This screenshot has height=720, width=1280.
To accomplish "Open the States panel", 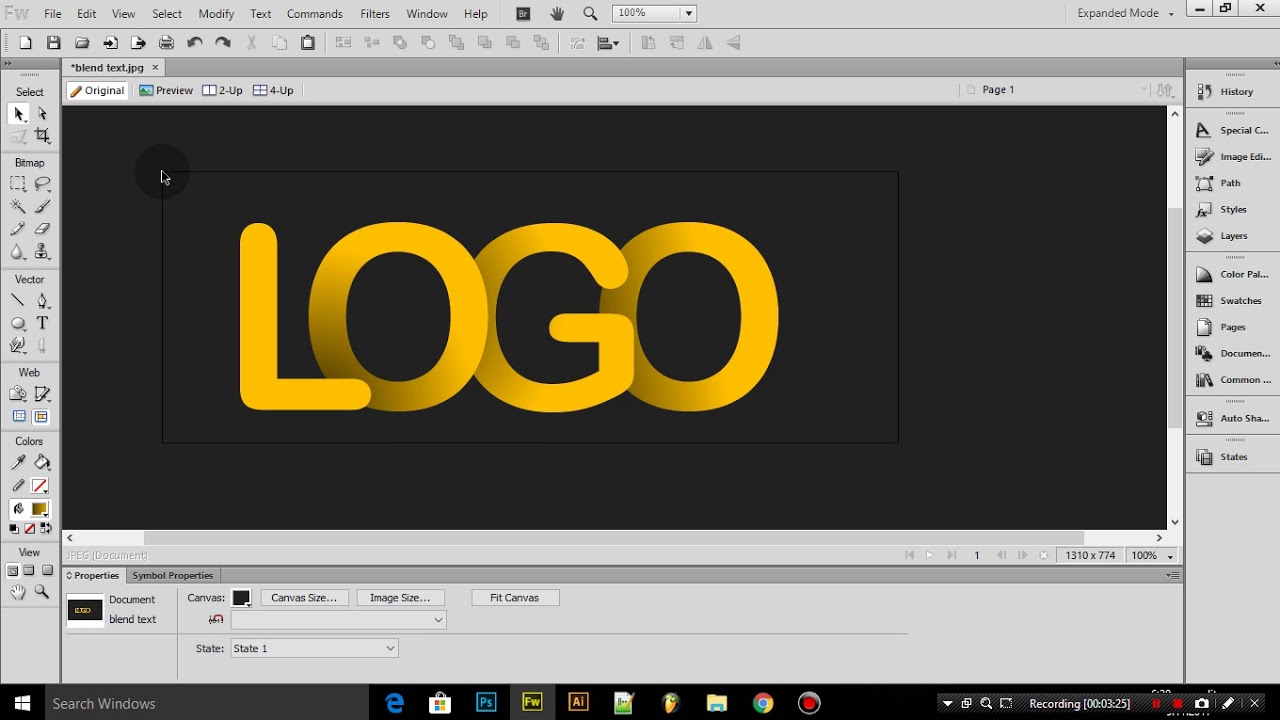I will (1232, 457).
